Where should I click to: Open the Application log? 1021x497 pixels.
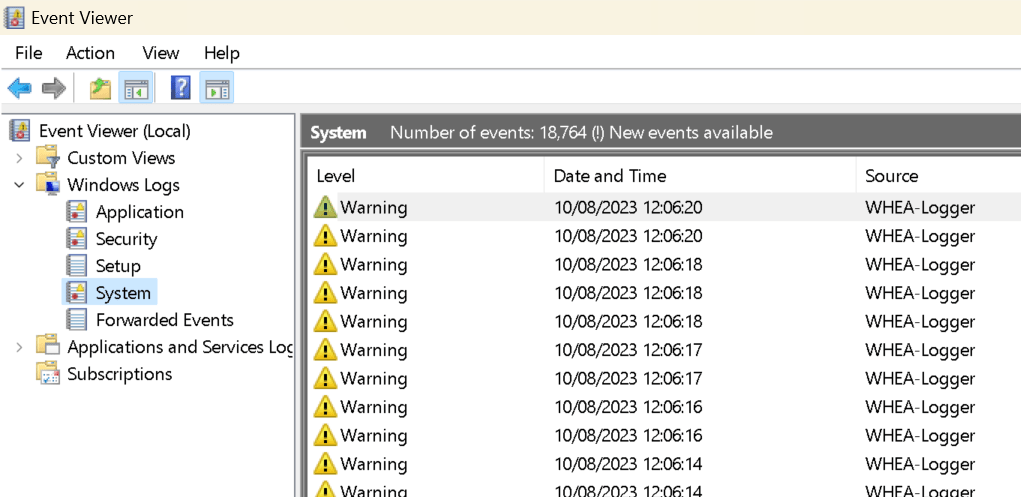click(140, 212)
